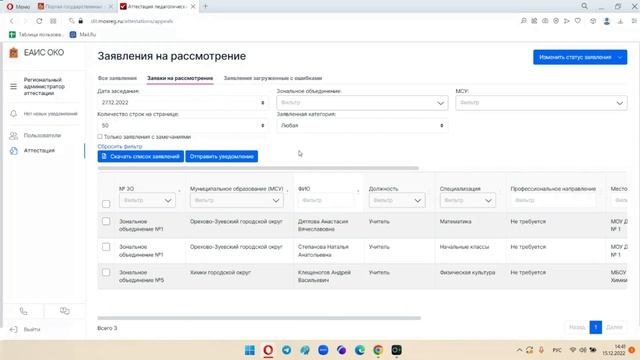The width and height of the screenshot is (640, 360).
Task: Add page to bookmarks heart icon
Action: (578, 21)
